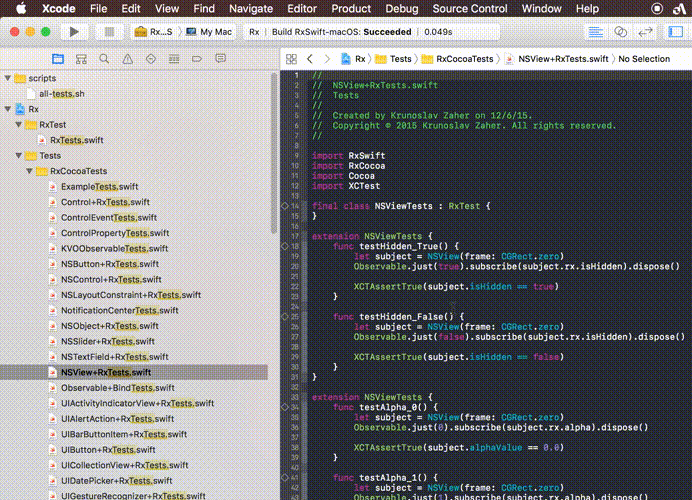Select Observable+BindTests.swift file

117,387
